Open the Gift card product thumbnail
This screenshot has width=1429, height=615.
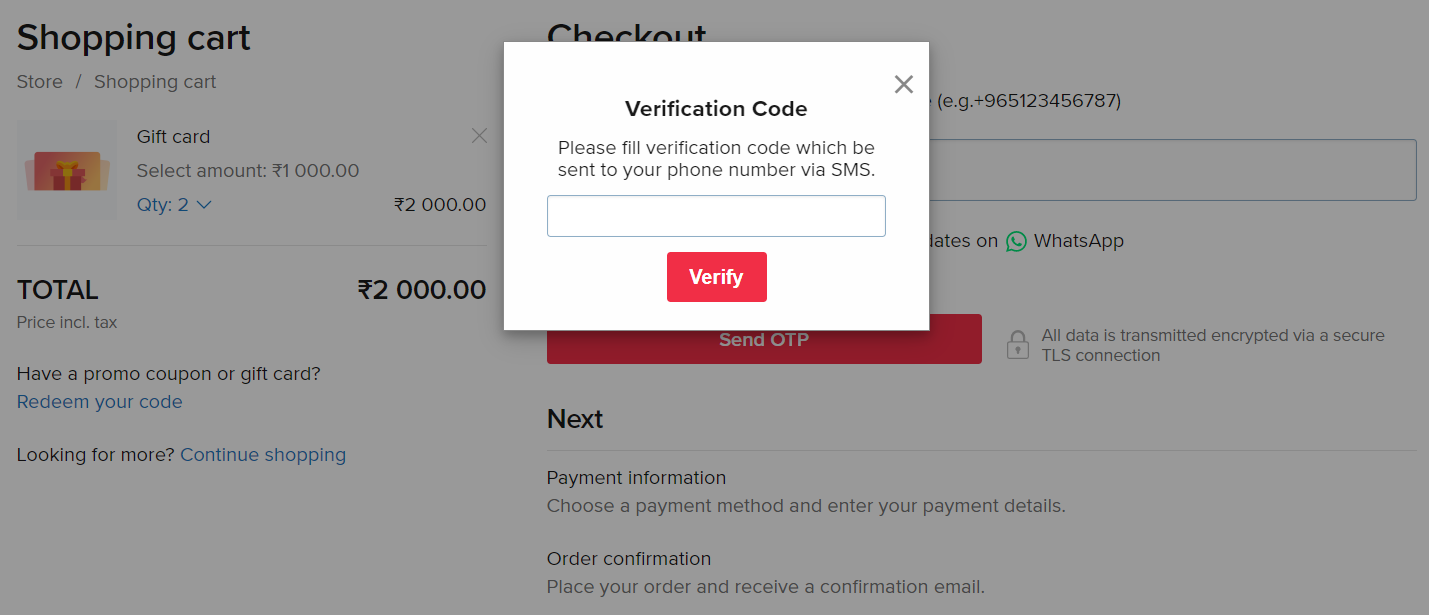coord(67,170)
